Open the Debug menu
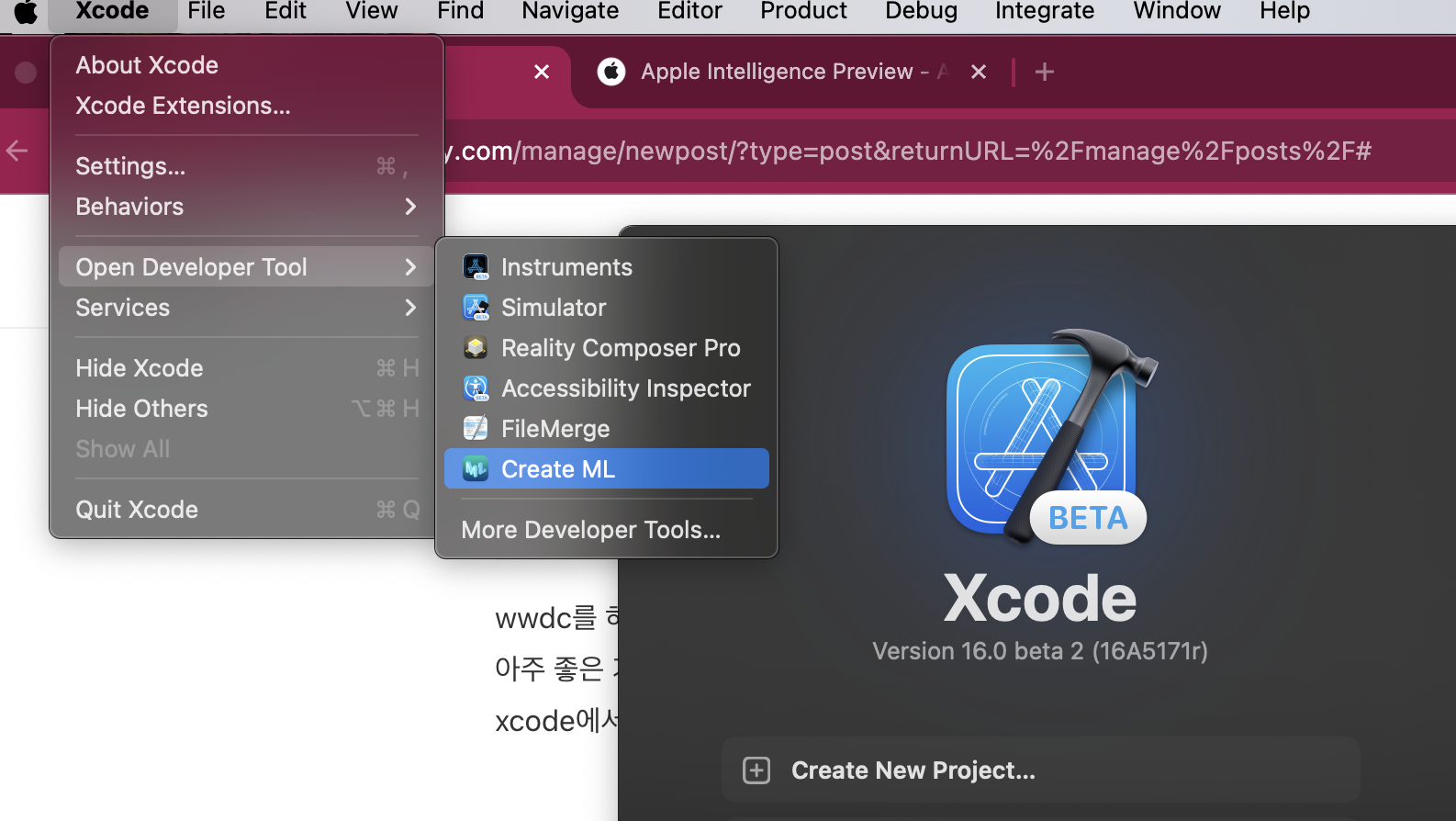The height and width of the screenshot is (821, 1456). [921, 12]
